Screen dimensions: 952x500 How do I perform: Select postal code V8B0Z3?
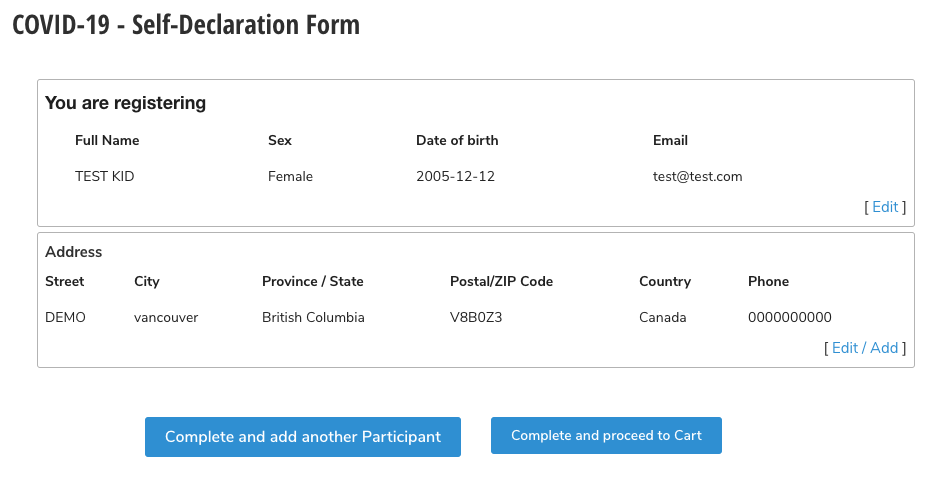[x=476, y=318]
